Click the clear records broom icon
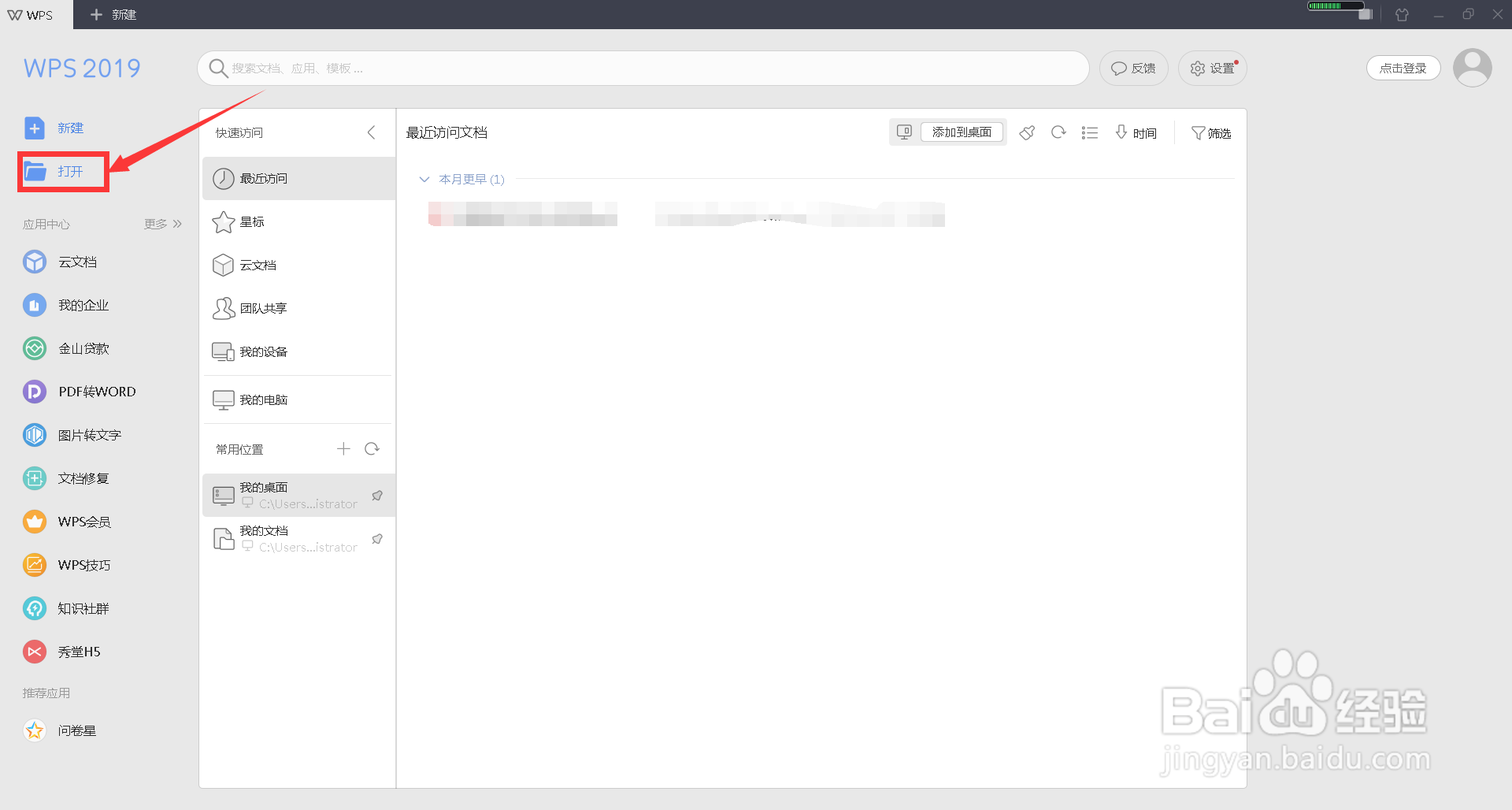The image size is (1512, 810). click(x=1027, y=132)
